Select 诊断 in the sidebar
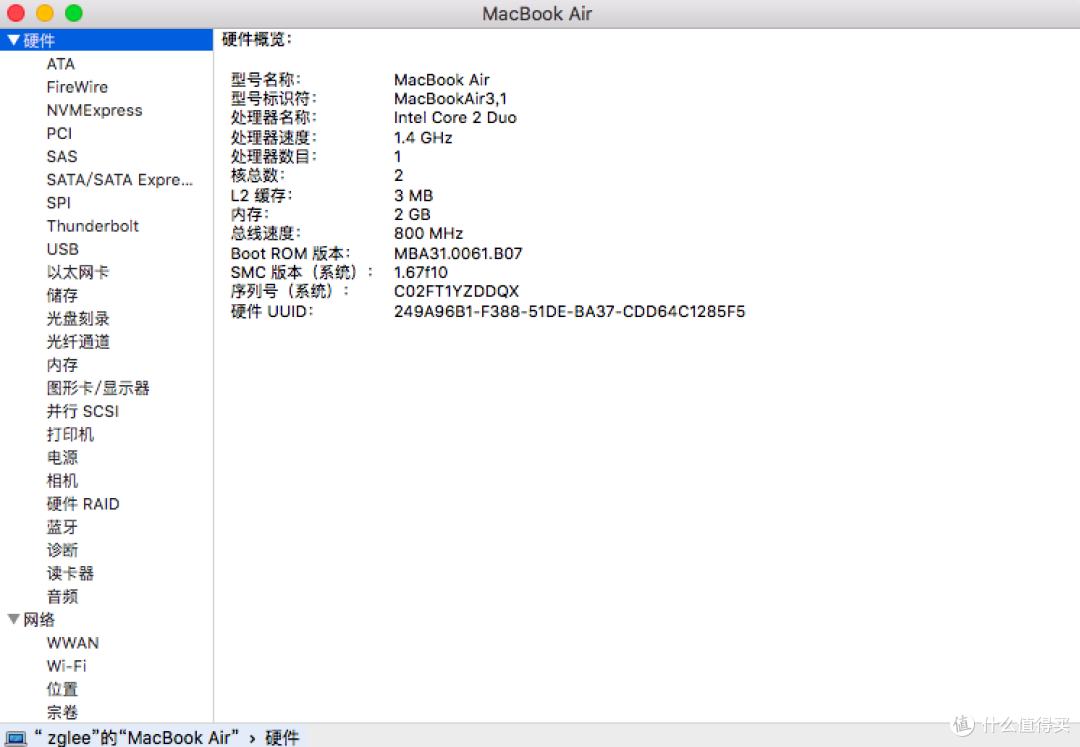Screen dimensions: 1080x747 pyautogui.click(x=62, y=550)
